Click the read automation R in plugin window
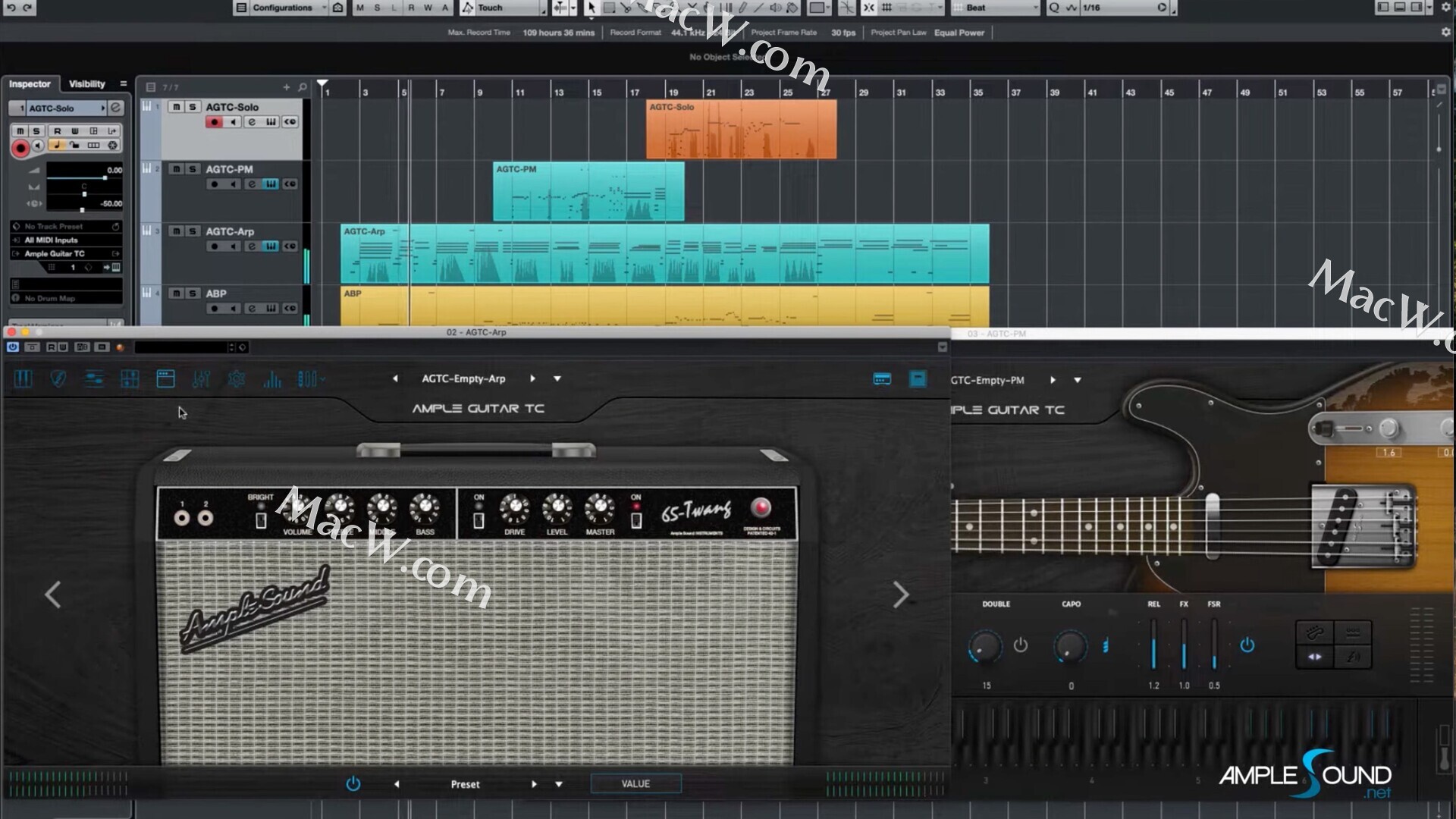The height and width of the screenshot is (819, 1456). click(x=52, y=347)
